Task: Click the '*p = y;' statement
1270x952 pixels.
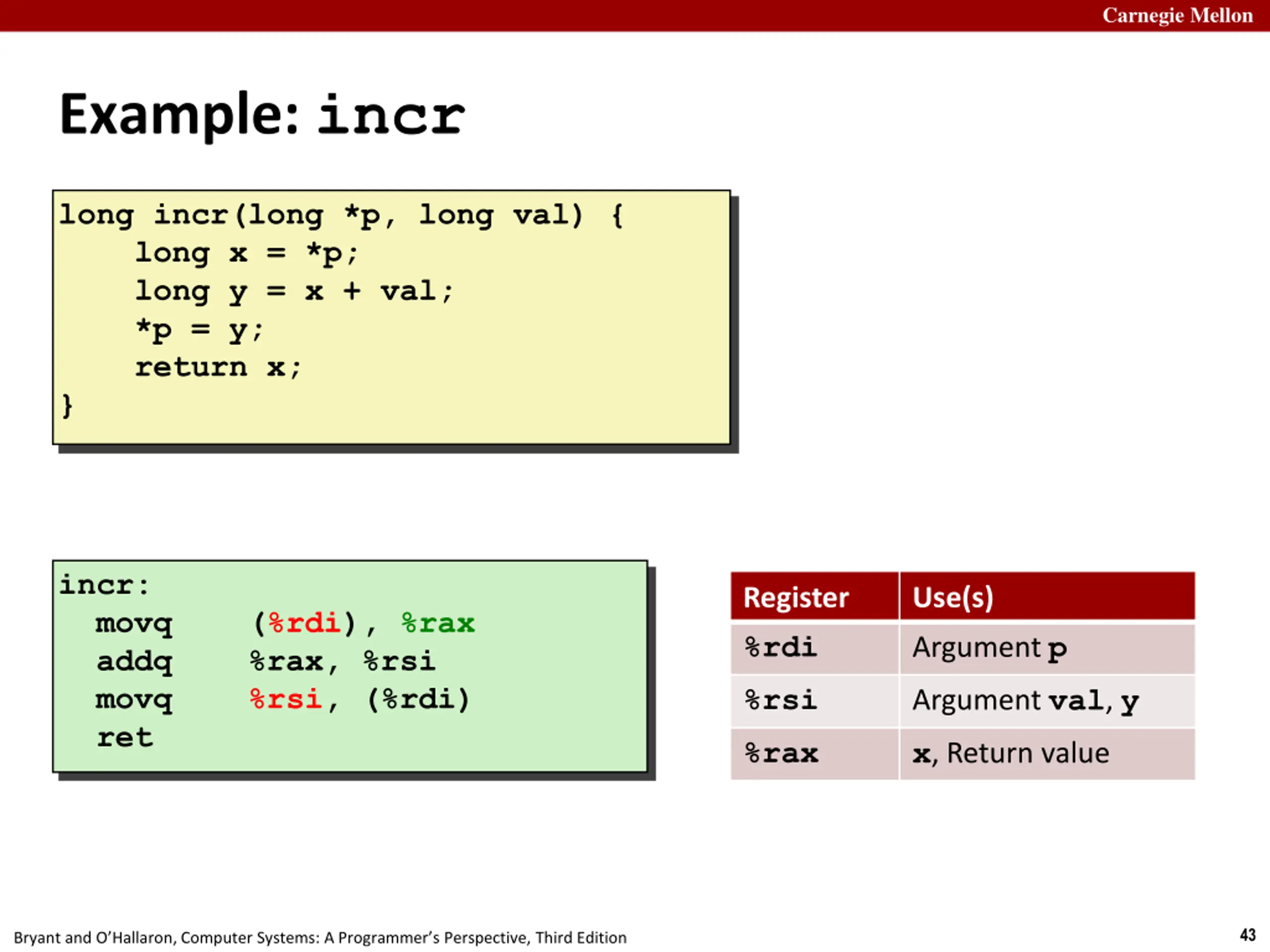Action: click(x=199, y=330)
